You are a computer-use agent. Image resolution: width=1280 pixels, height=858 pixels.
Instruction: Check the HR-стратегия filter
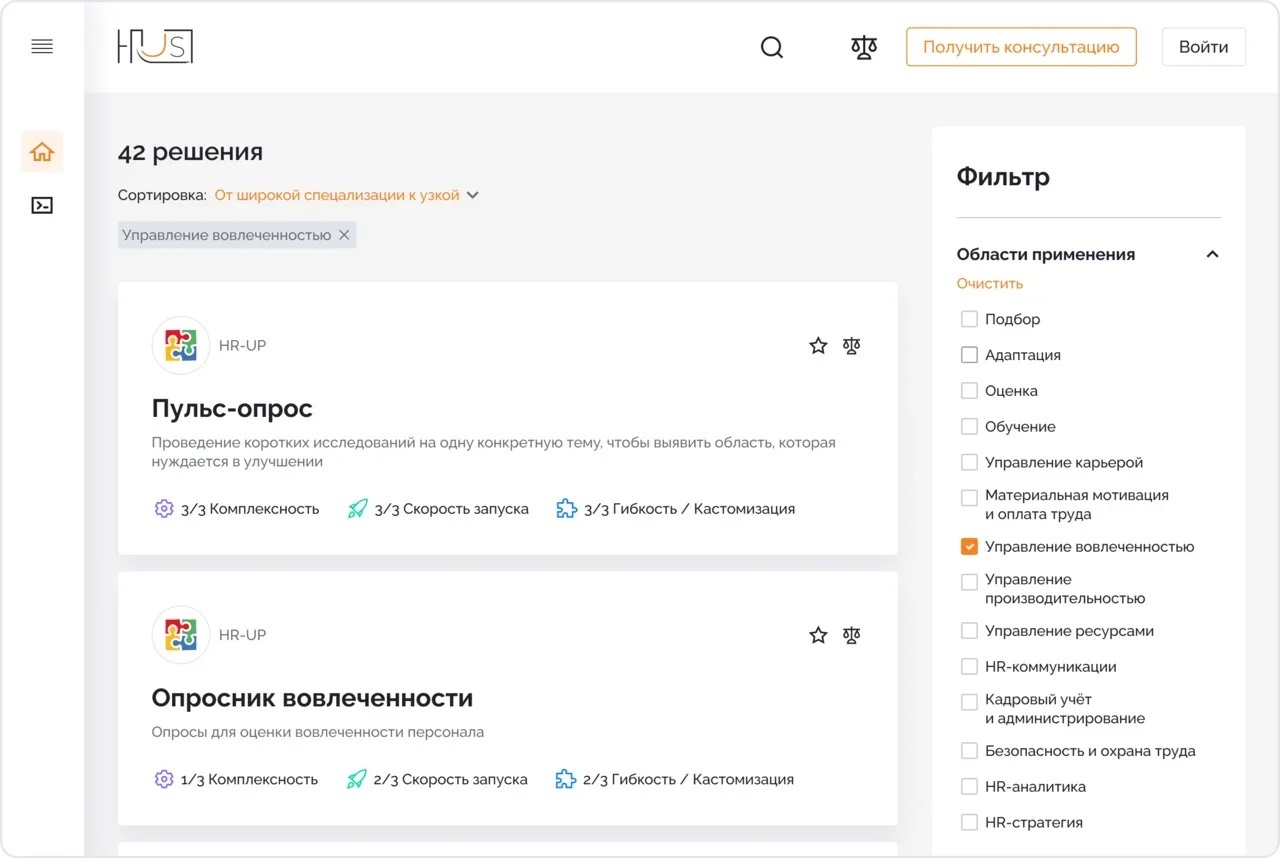969,822
